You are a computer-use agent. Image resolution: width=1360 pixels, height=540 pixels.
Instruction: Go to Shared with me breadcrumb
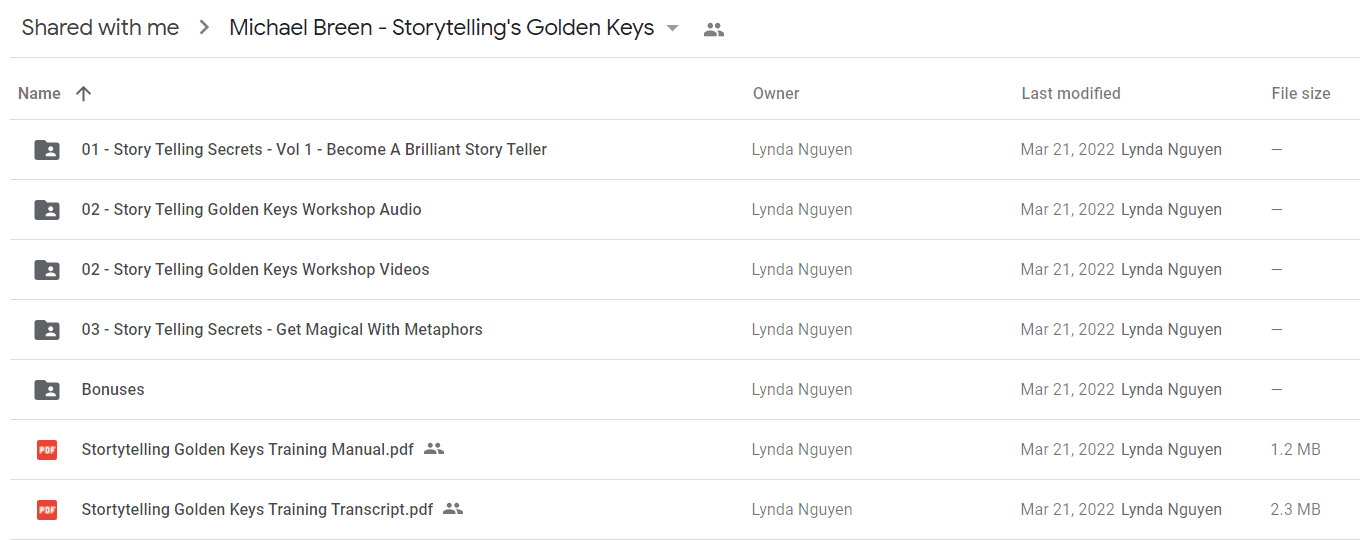click(x=100, y=28)
